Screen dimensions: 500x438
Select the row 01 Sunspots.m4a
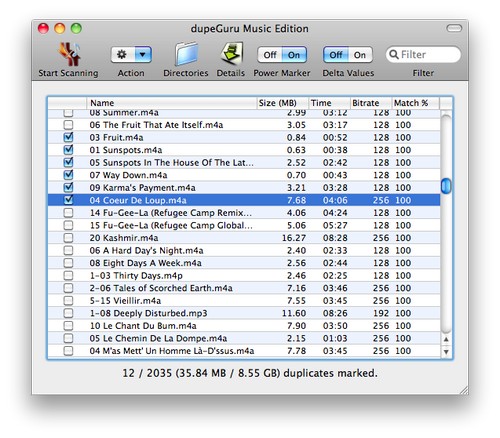pos(244,150)
